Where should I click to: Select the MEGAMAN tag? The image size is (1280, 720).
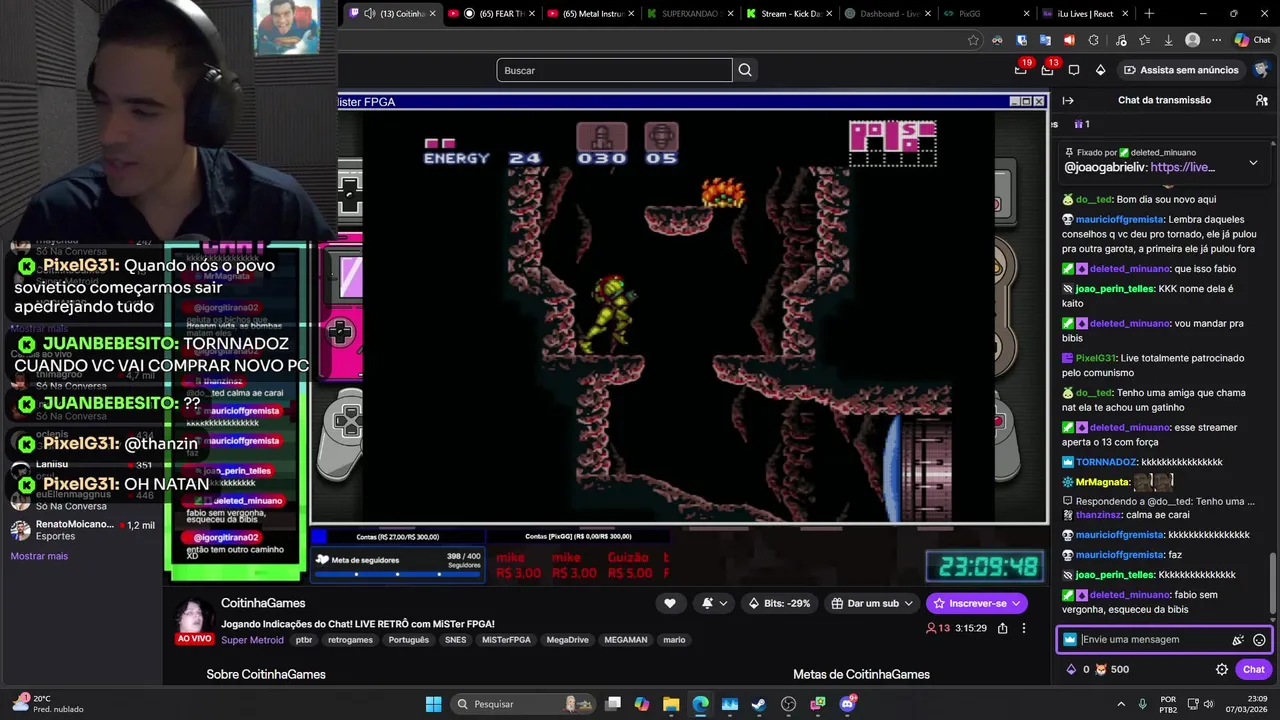tap(626, 640)
